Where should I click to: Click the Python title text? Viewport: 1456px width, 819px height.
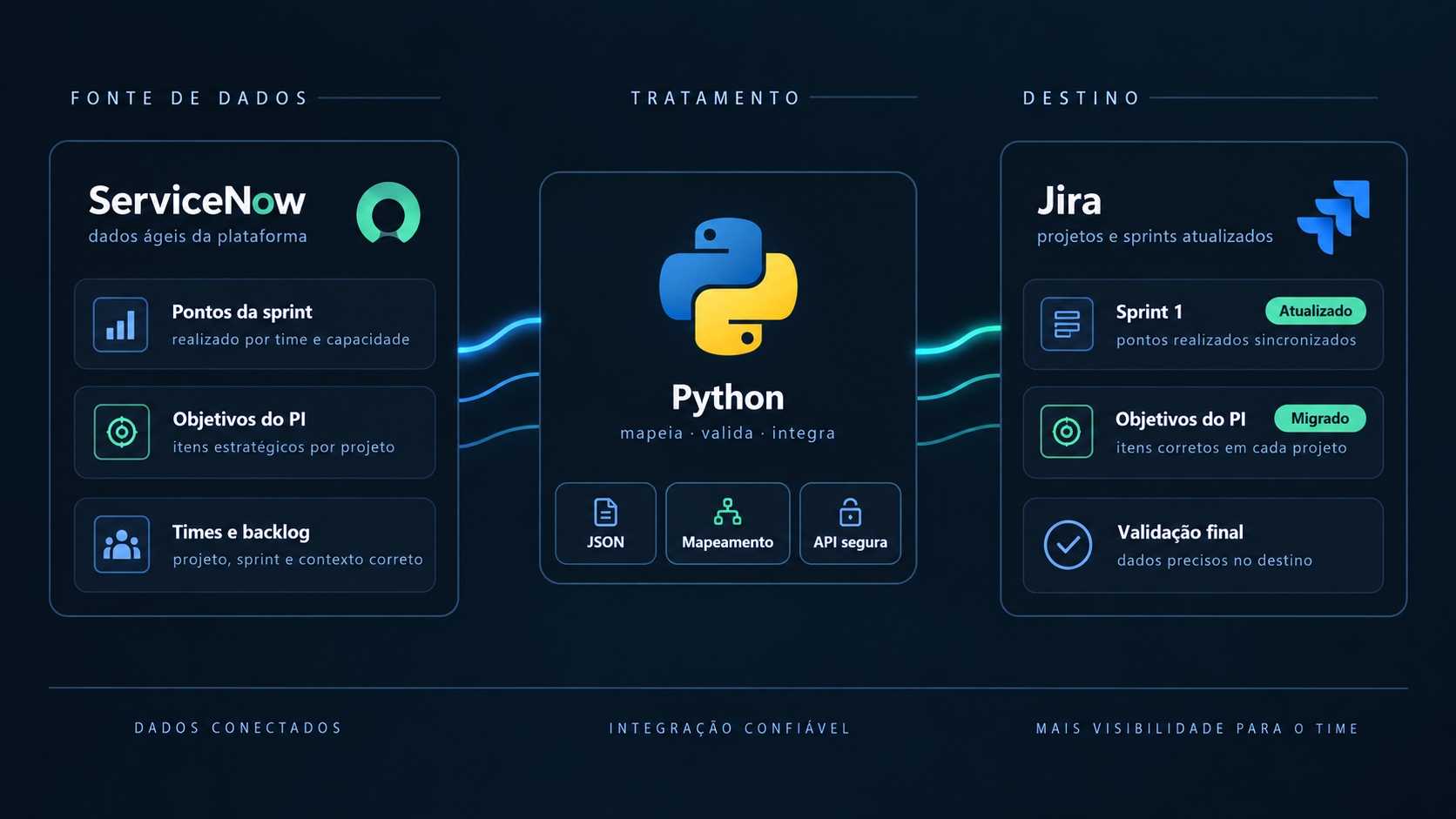click(x=728, y=398)
